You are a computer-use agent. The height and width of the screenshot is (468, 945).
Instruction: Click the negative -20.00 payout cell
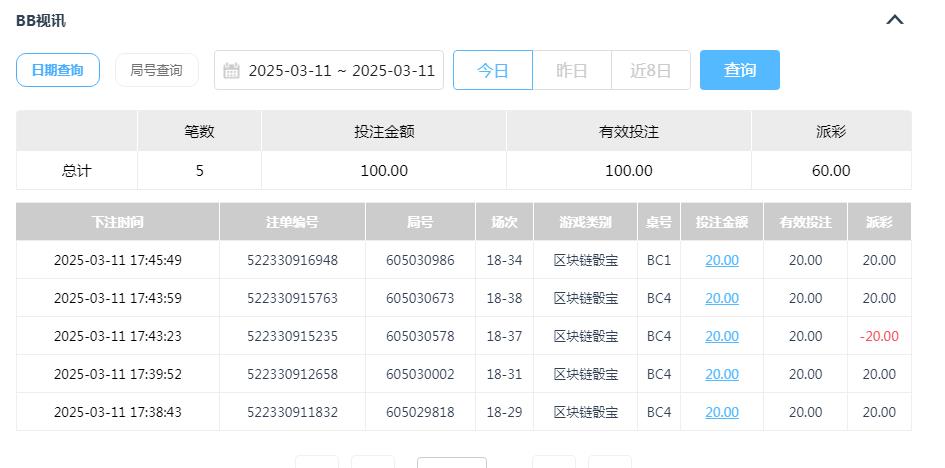click(879, 336)
